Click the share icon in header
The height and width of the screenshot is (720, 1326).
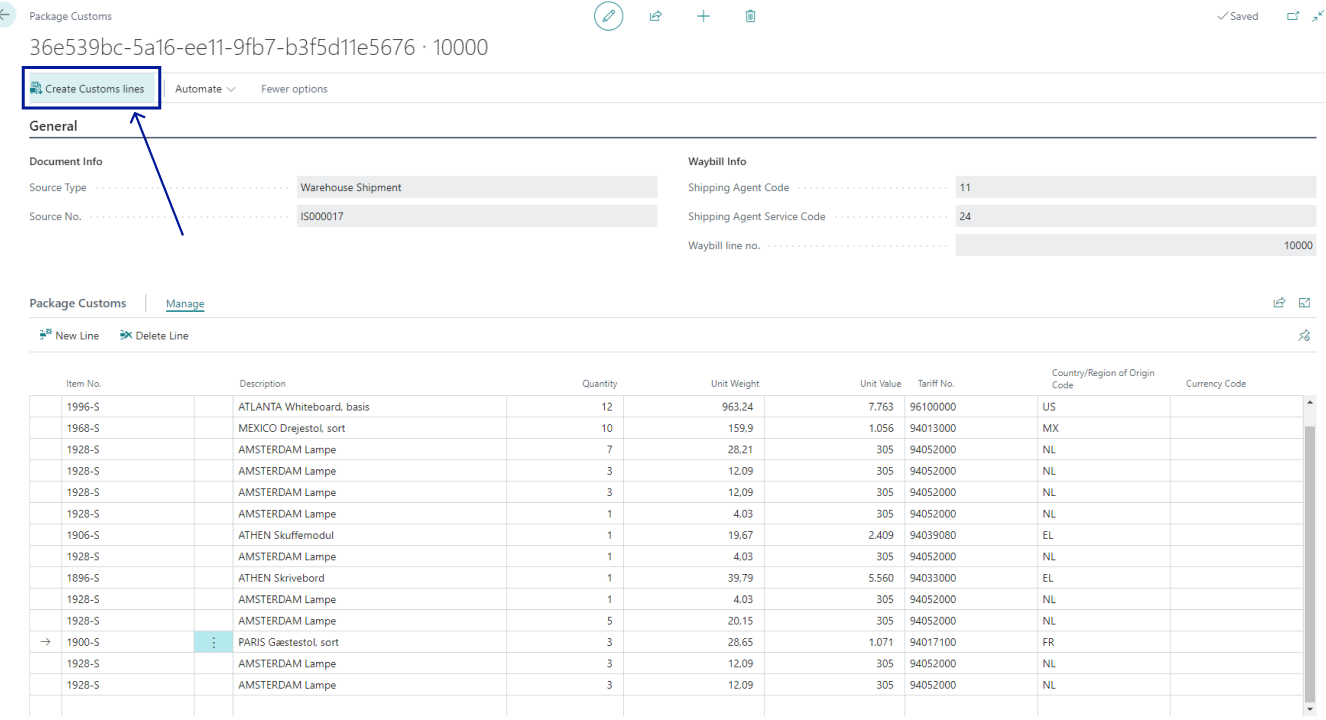tap(656, 16)
